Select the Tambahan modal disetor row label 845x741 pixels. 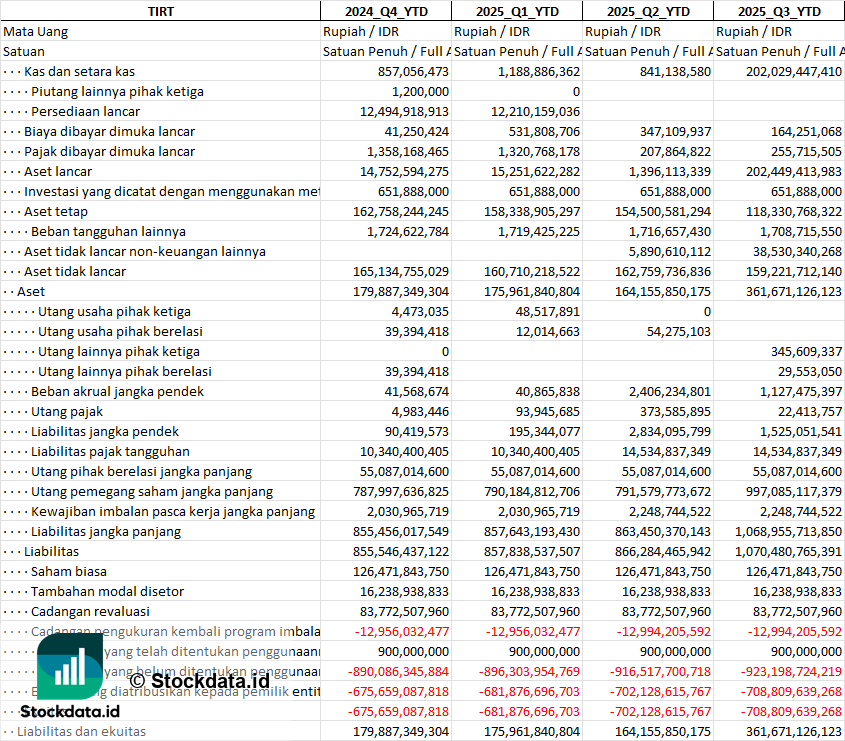pyautogui.click(x=107, y=591)
